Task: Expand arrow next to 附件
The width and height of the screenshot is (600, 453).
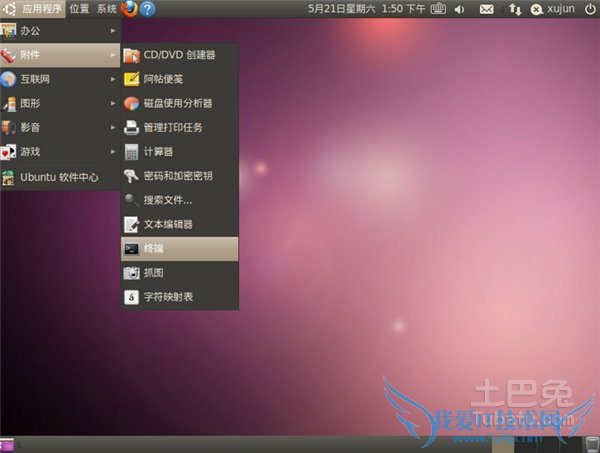Action: [113, 55]
